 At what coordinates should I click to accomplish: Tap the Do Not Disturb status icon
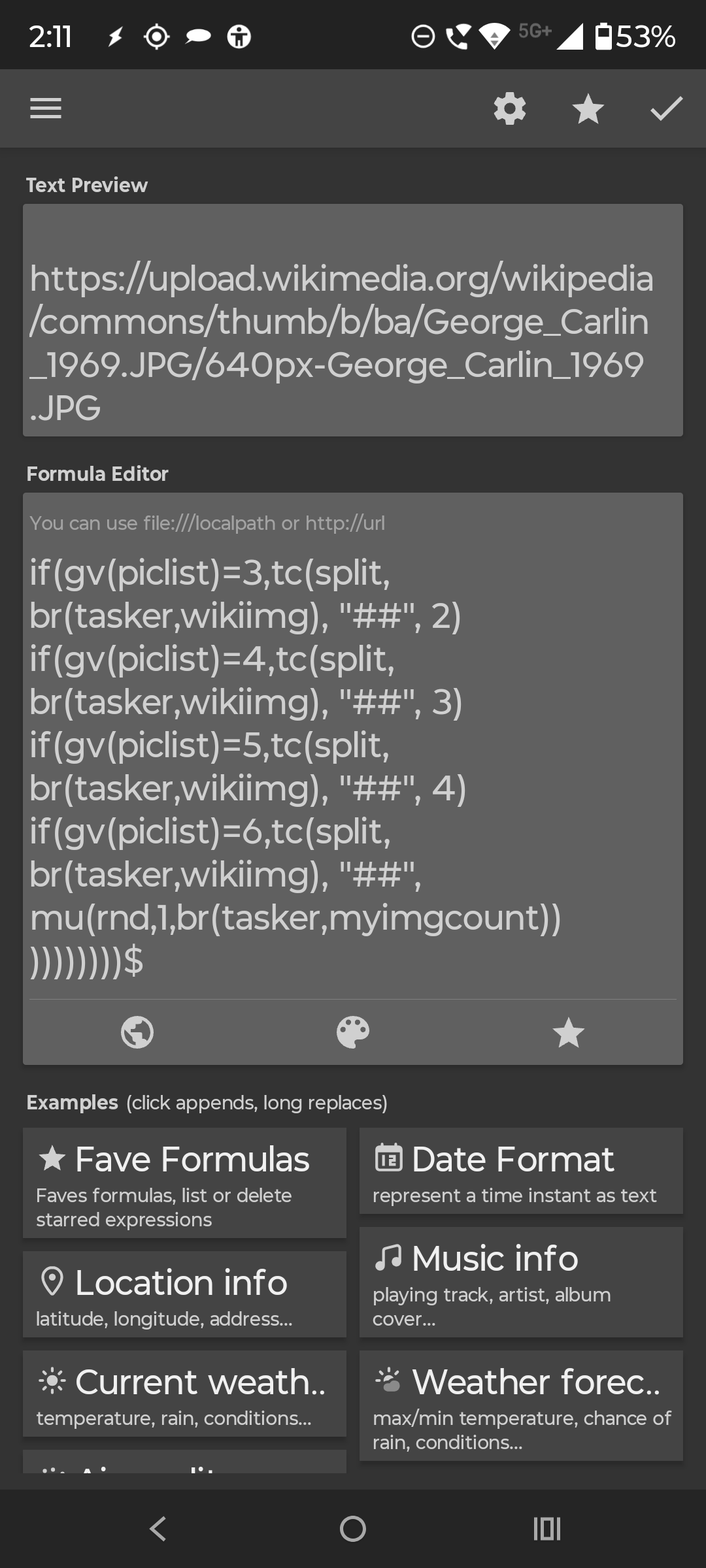423,37
